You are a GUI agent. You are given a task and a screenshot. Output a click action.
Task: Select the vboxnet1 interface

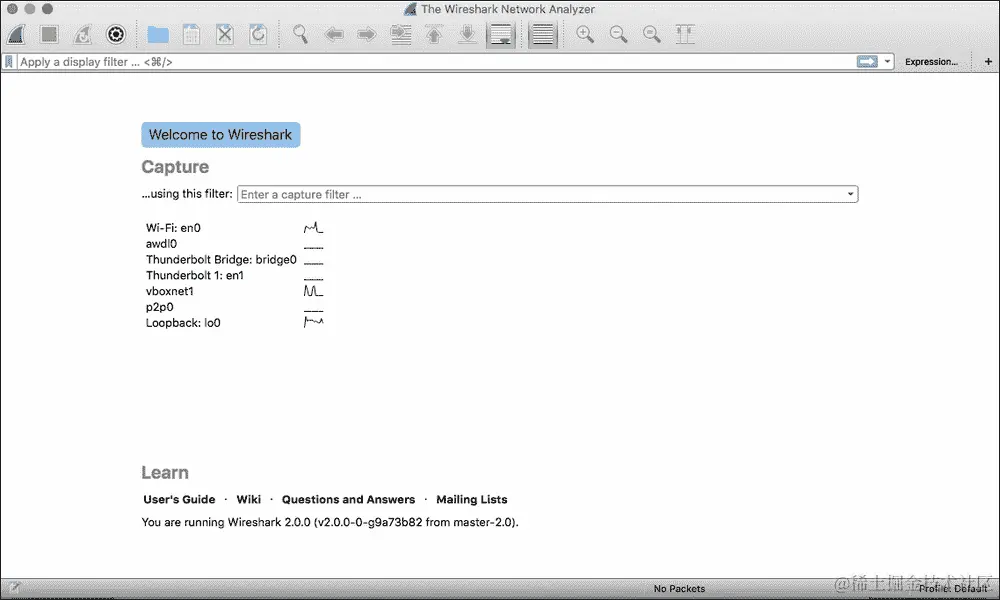pyautogui.click(x=170, y=291)
